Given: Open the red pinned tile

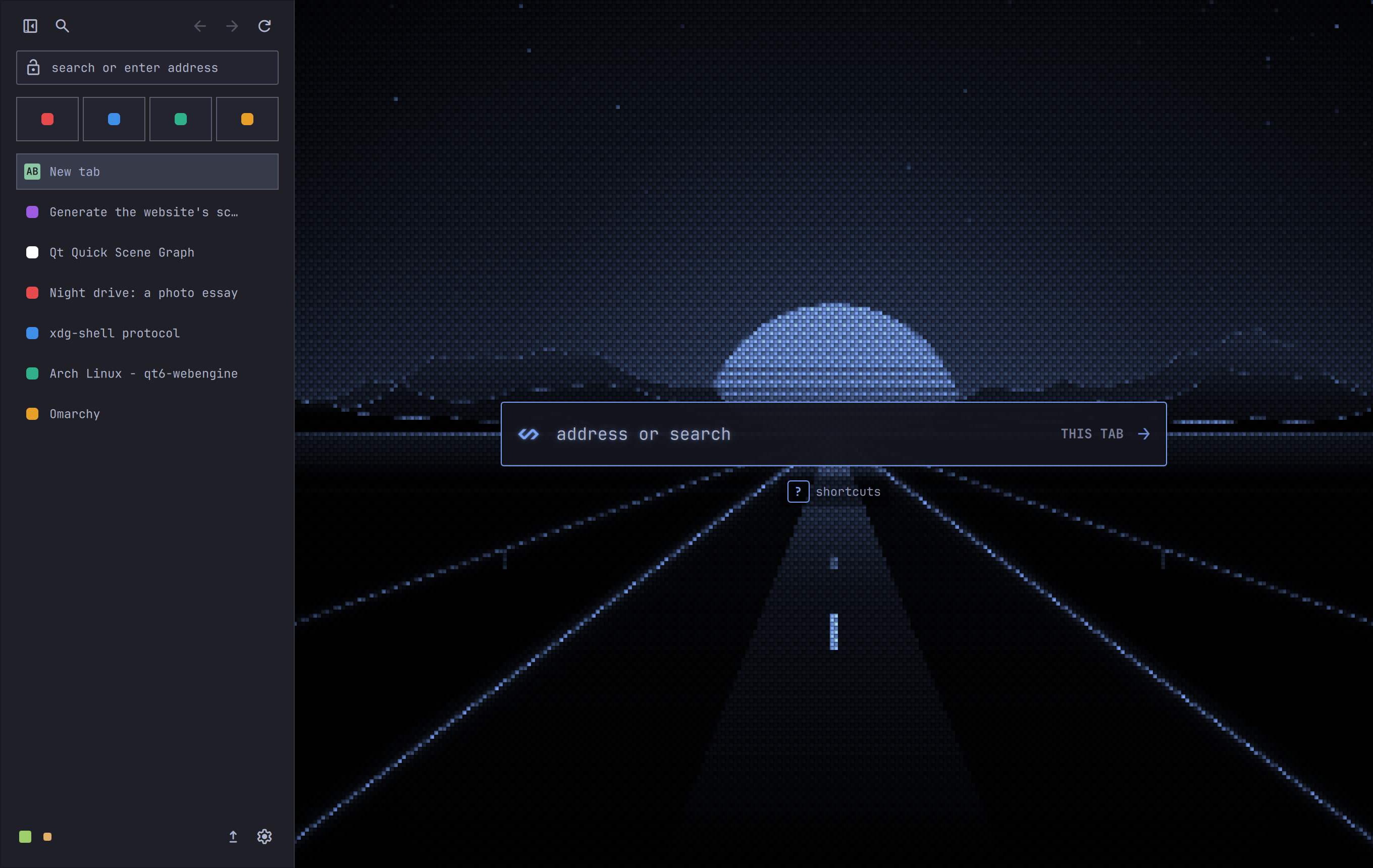Looking at the screenshot, I should 47,119.
